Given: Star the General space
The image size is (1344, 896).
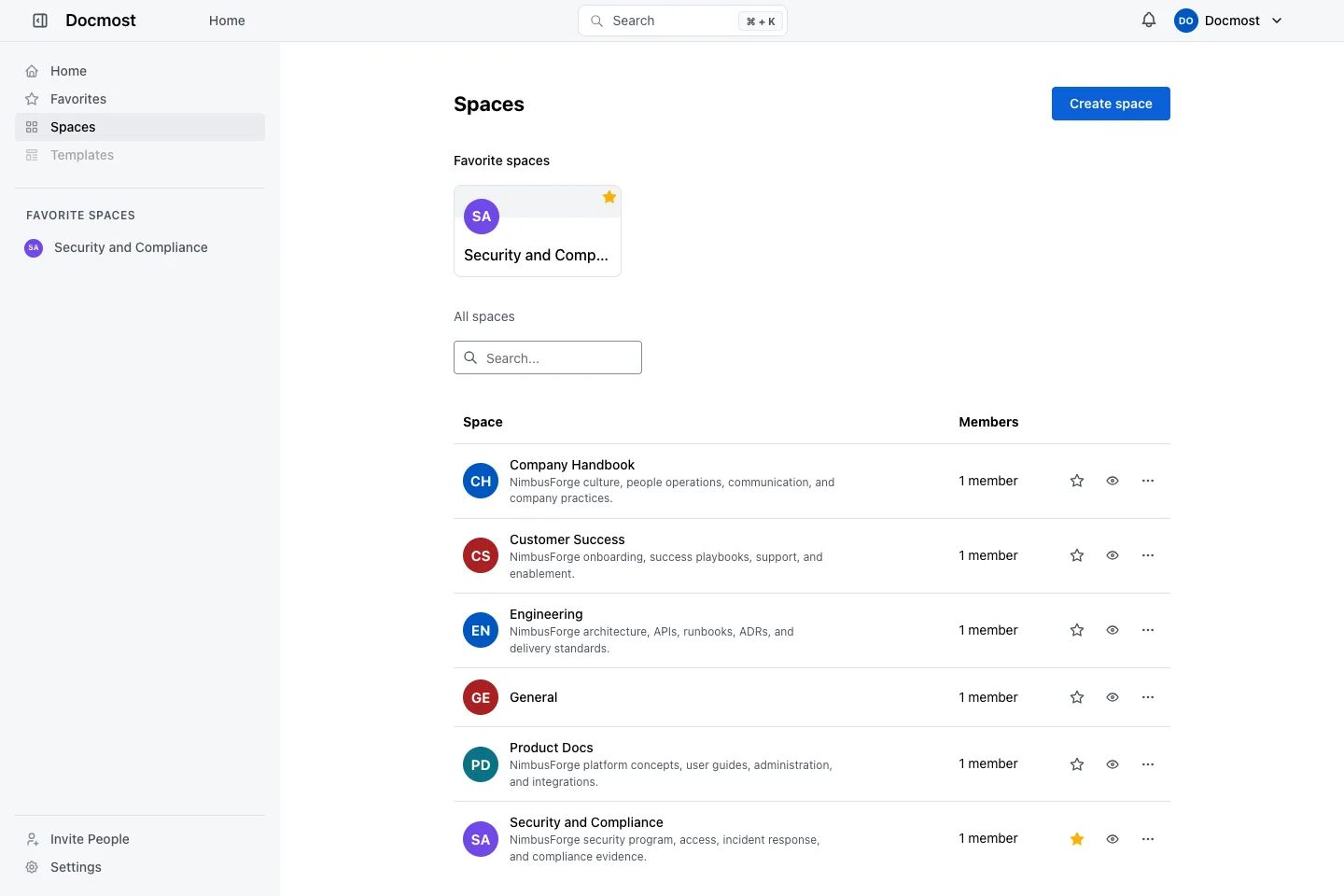Looking at the screenshot, I should tap(1077, 697).
